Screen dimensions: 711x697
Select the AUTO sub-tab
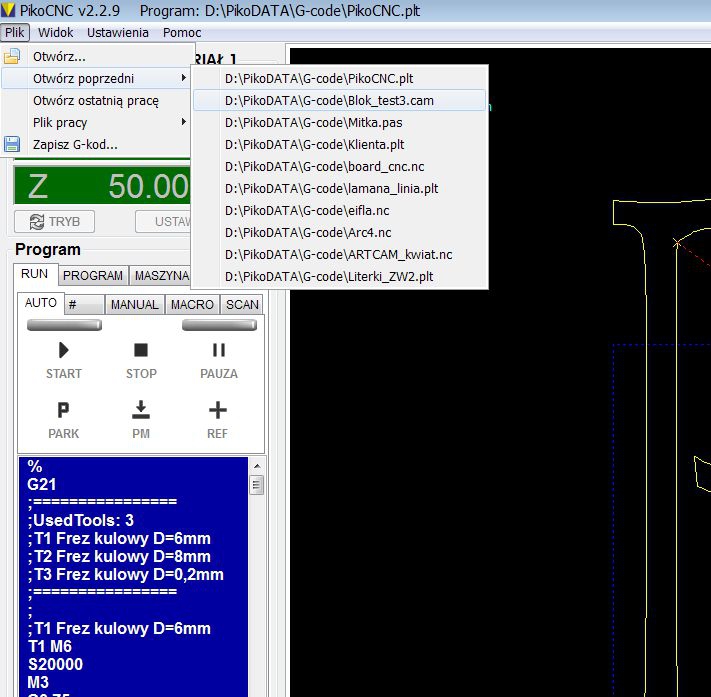click(x=41, y=303)
